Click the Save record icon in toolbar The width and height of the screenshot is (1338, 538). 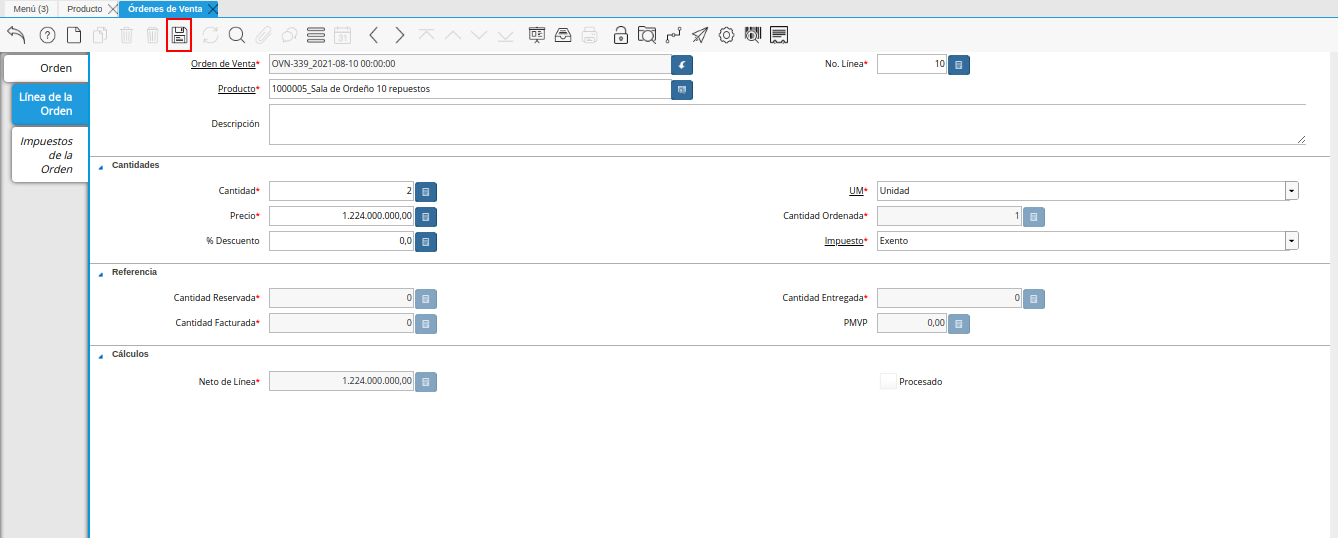179,35
